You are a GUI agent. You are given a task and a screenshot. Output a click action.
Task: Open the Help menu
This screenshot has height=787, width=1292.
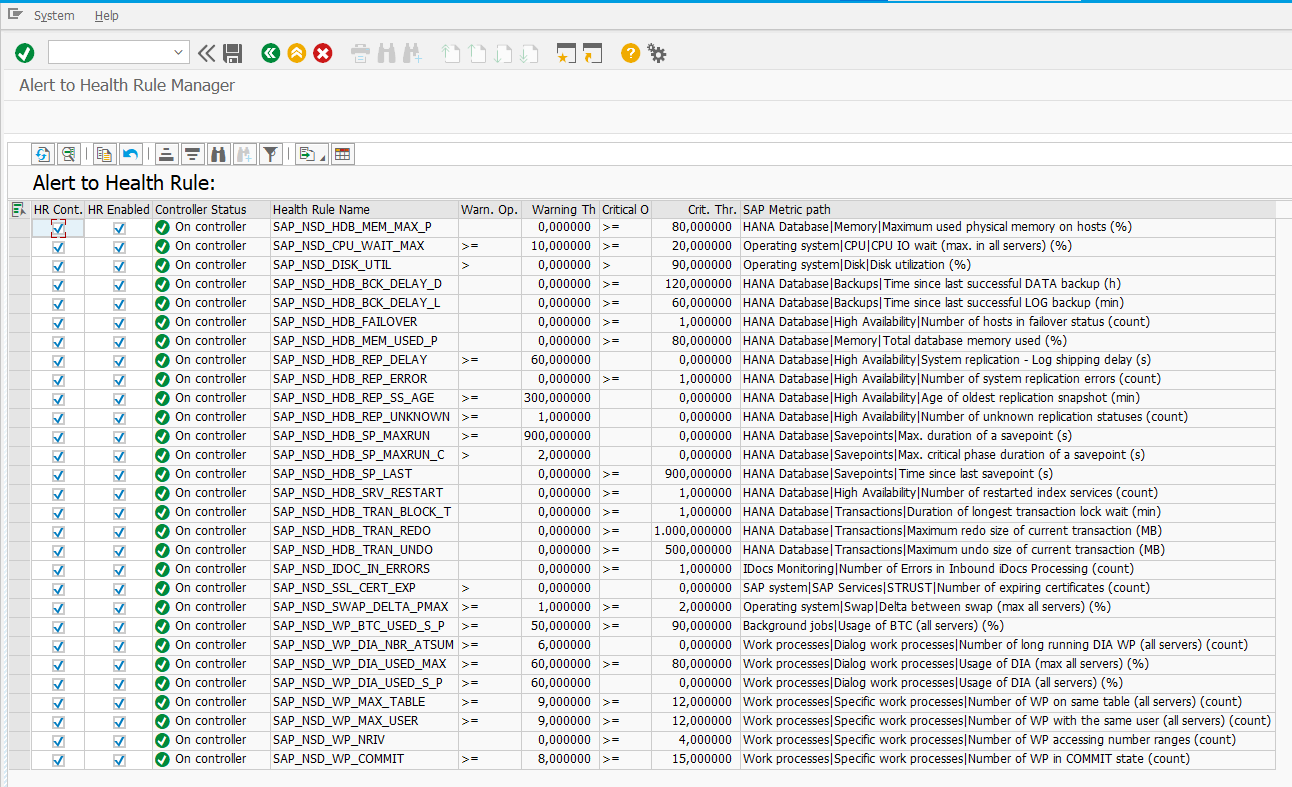click(107, 16)
